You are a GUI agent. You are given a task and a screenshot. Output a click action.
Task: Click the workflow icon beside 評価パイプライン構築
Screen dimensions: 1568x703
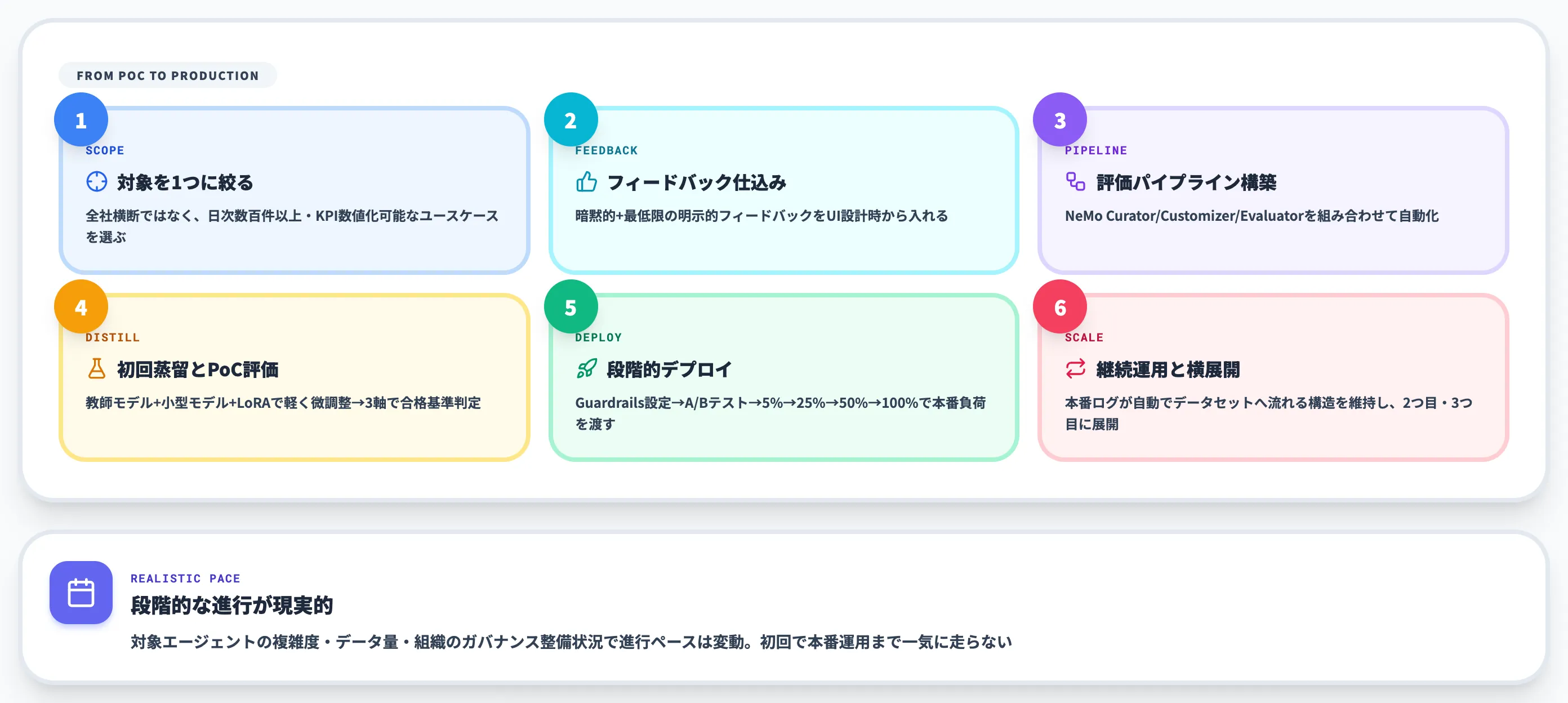(x=1076, y=181)
